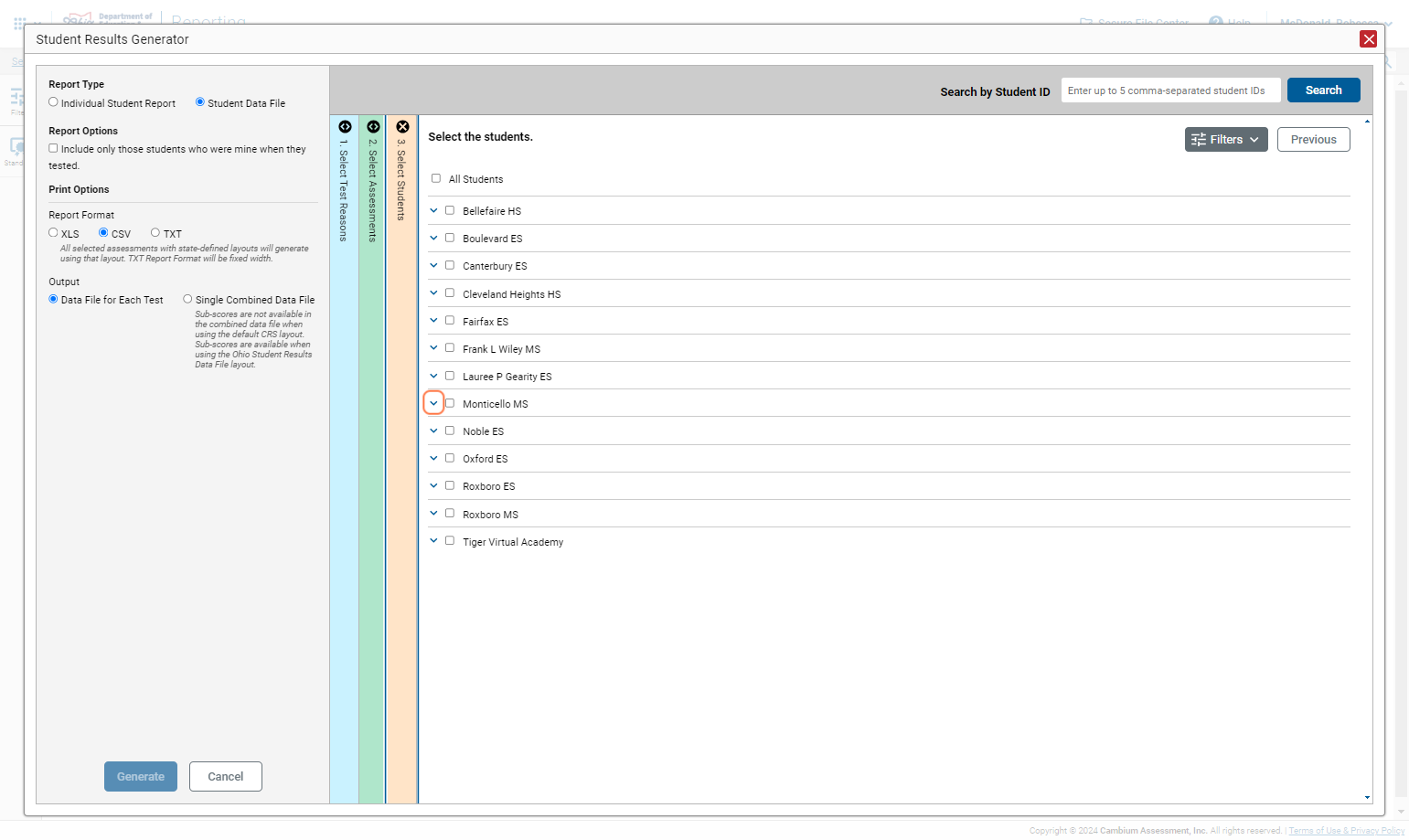Focus the student ID search field
Screen dimensions: 1409x840
coord(1170,90)
